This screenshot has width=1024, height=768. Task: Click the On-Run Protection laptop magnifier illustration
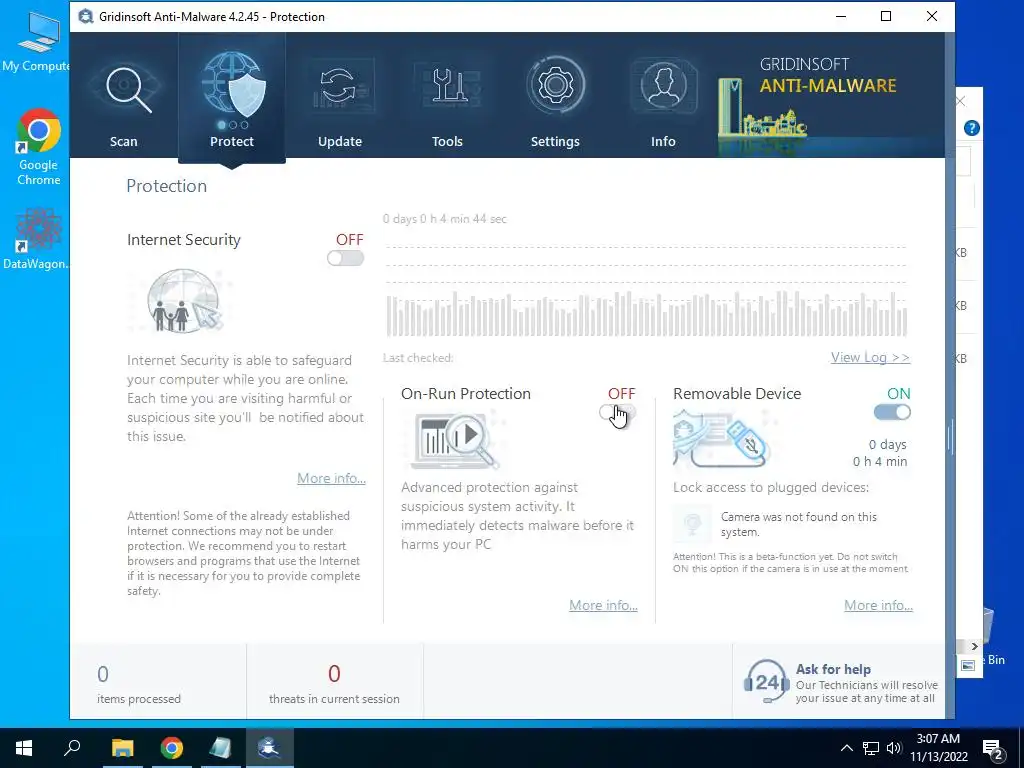[455, 439]
